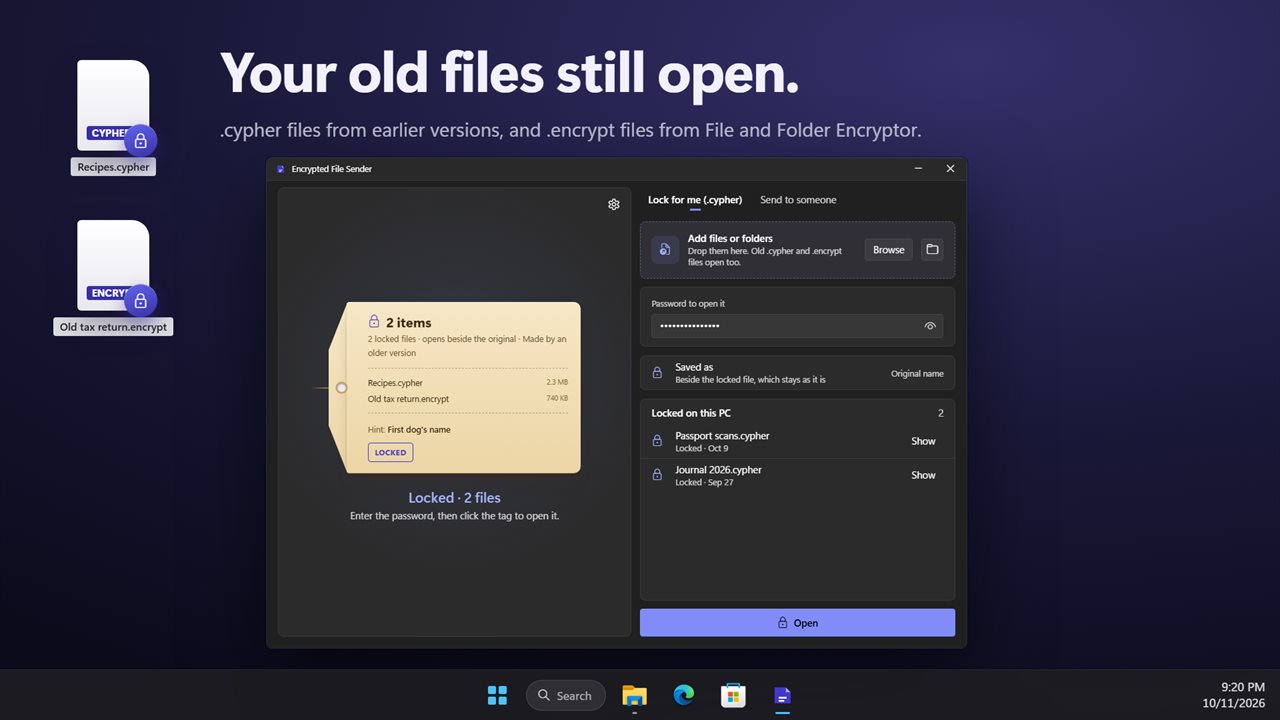
Task: Close the Encrypted File Sender window
Action: click(950, 169)
